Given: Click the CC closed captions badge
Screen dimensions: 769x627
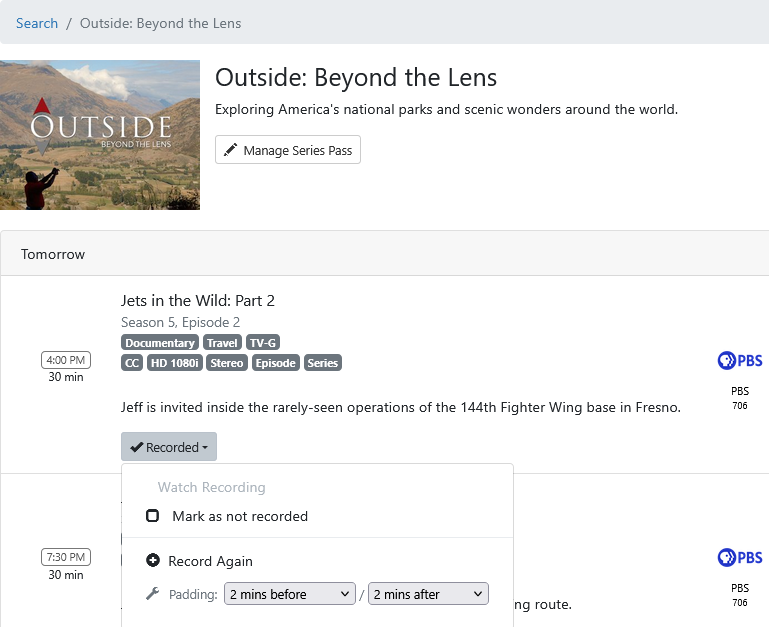Looking at the screenshot, I should pyautogui.click(x=132, y=363).
